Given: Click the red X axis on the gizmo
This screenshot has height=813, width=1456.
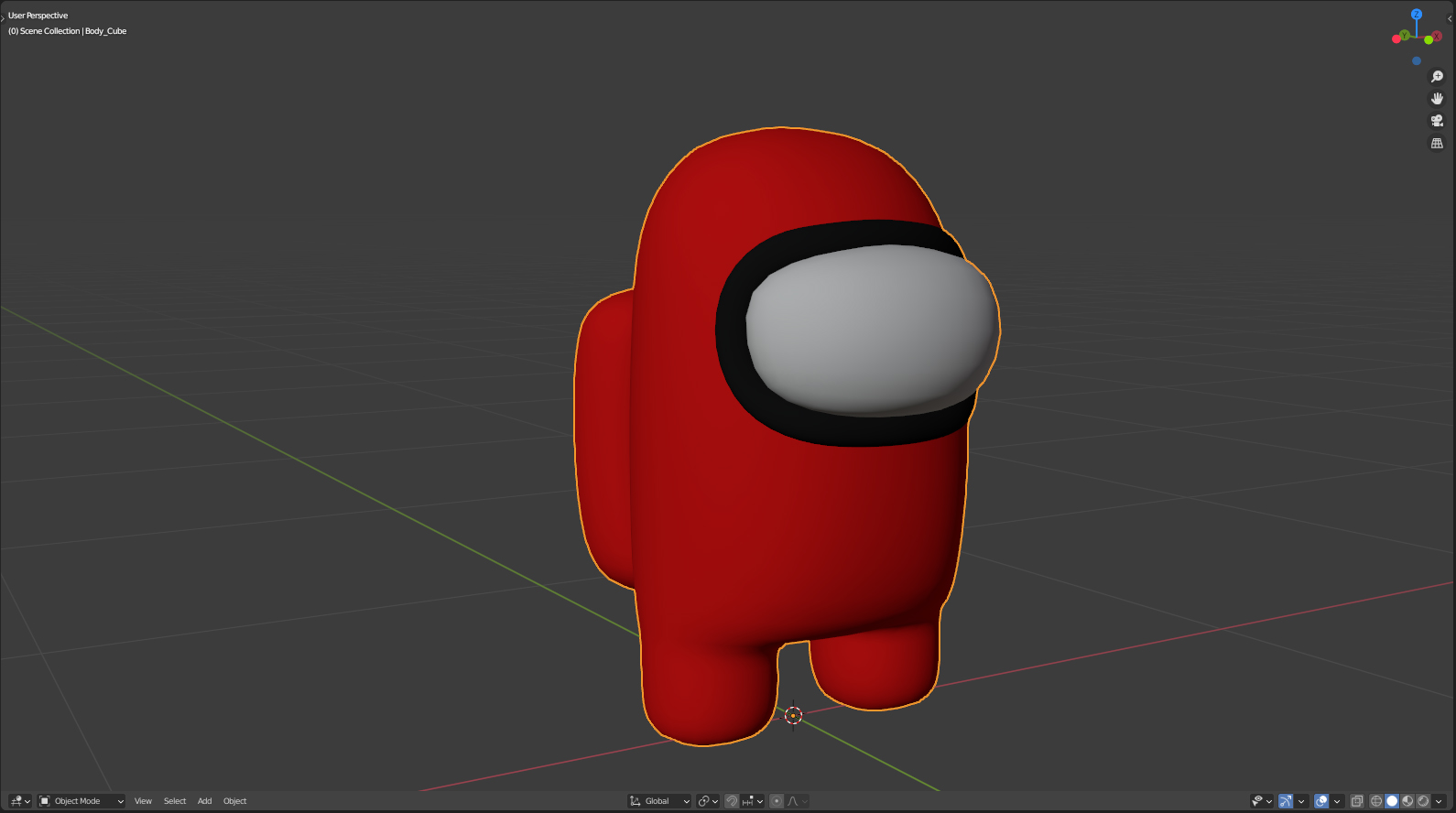Looking at the screenshot, I should [x=1437, y=37].
